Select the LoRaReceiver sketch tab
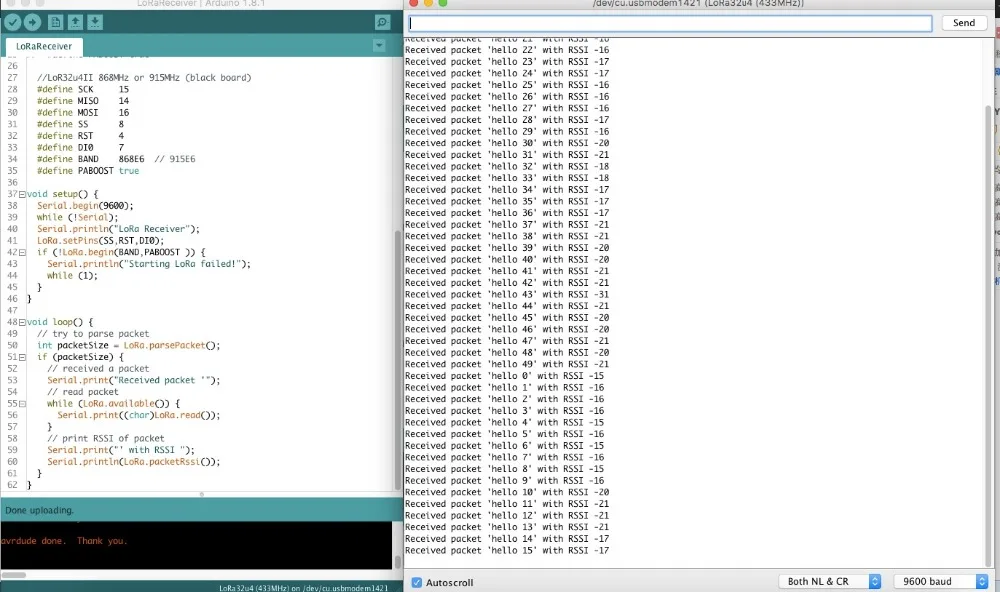The height and width of the screenshot is (592, 1000). pyautogui.click(x=44, y=46)
